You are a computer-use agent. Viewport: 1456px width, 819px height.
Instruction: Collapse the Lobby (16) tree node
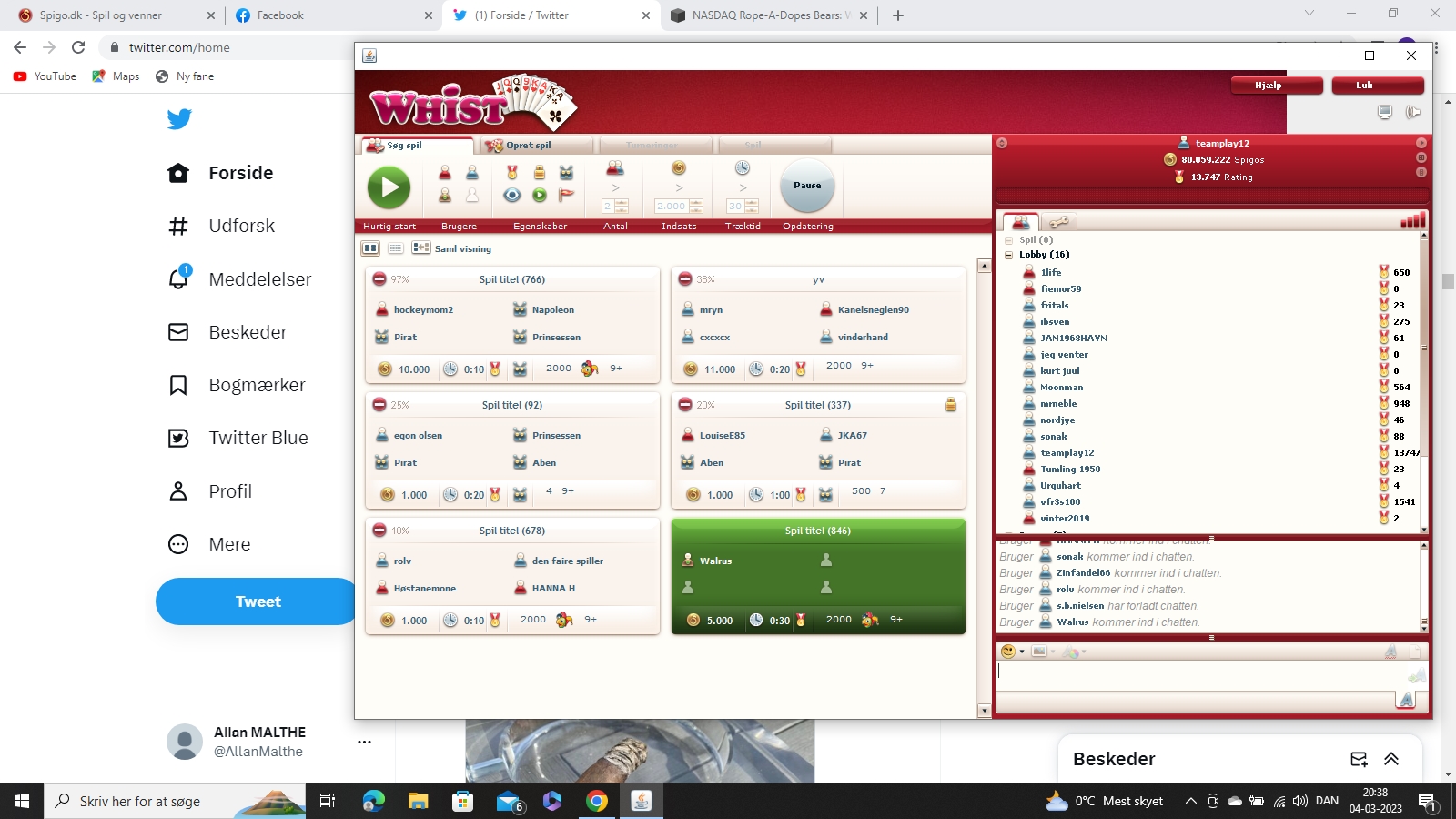tap(1008, 255)
